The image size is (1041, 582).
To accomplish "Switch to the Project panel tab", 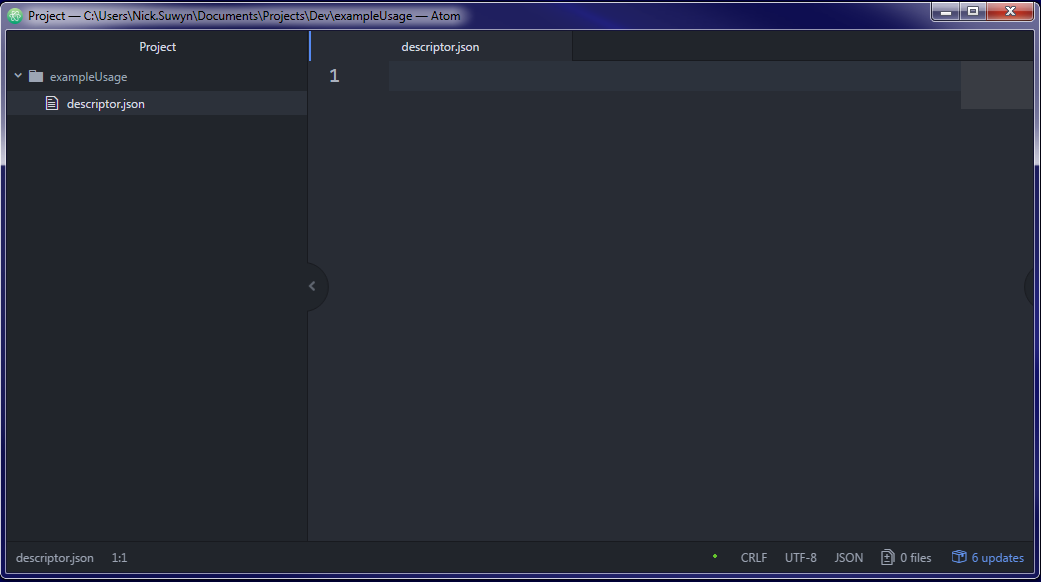I will [x=157, y=46].
